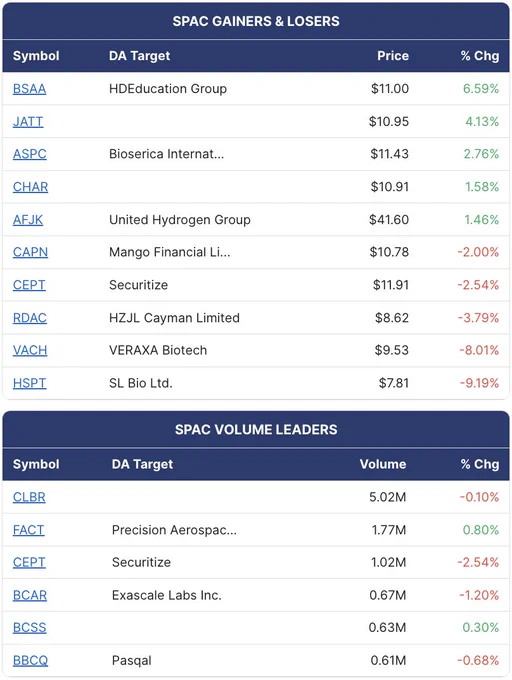The image size is (512, 680).
Task: Open the BCAR symbol link
Action: coord(30,595)
